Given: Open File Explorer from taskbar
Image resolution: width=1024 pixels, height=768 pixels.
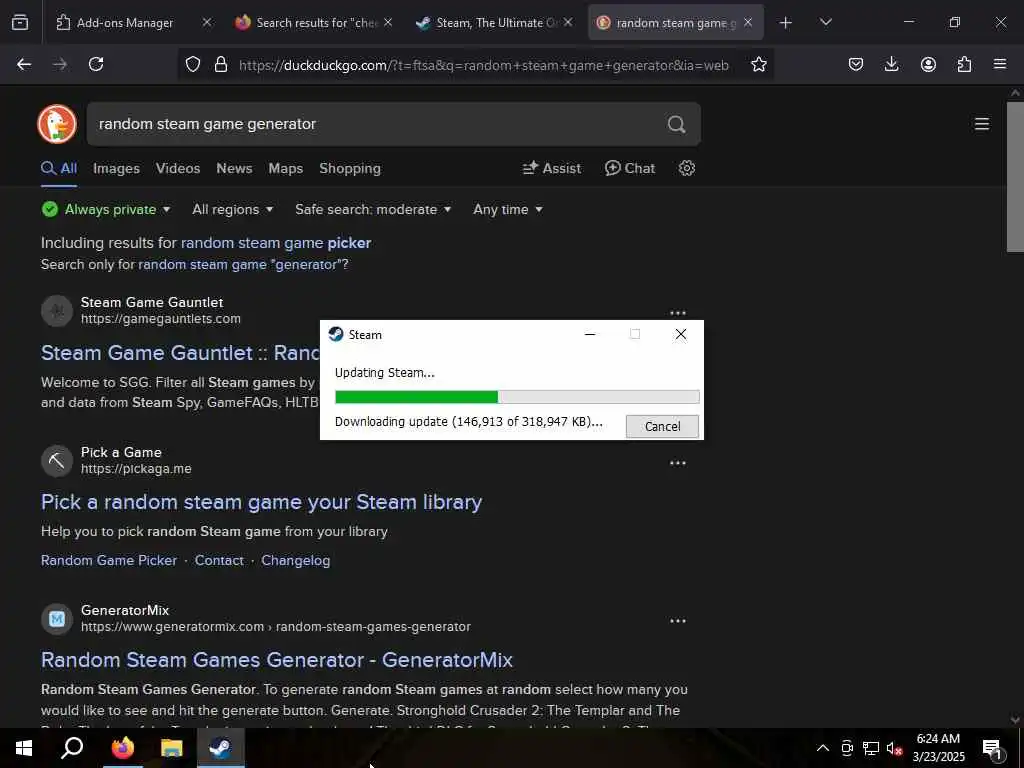Looking at the screenshot, I should pyautogui.click(x=172, y=748).
